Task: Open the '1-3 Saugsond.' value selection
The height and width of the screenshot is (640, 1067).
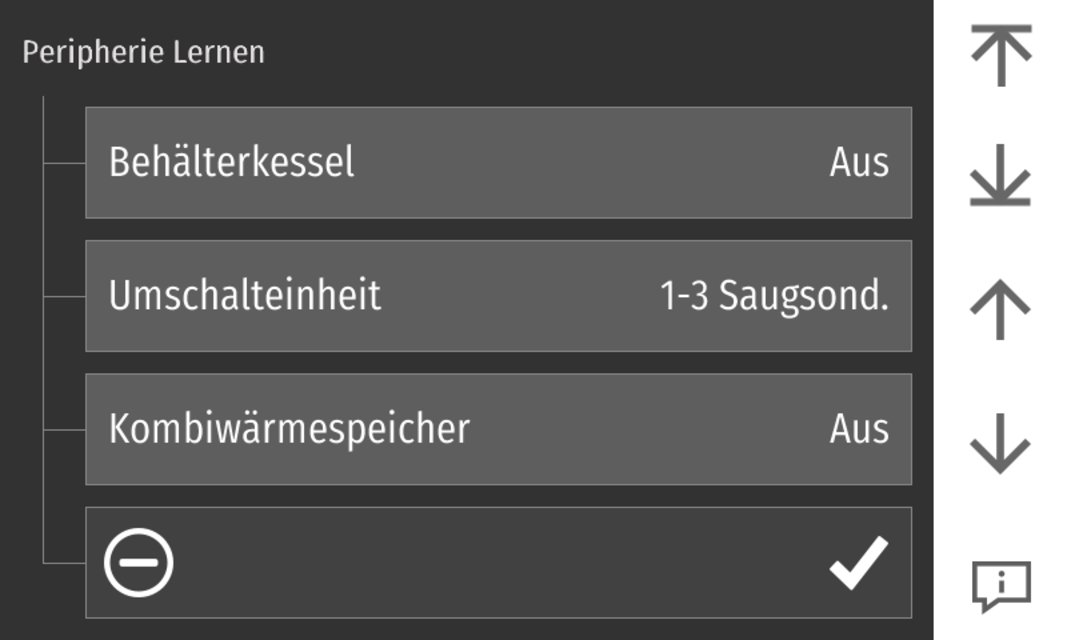Action: tap(774, 296)
